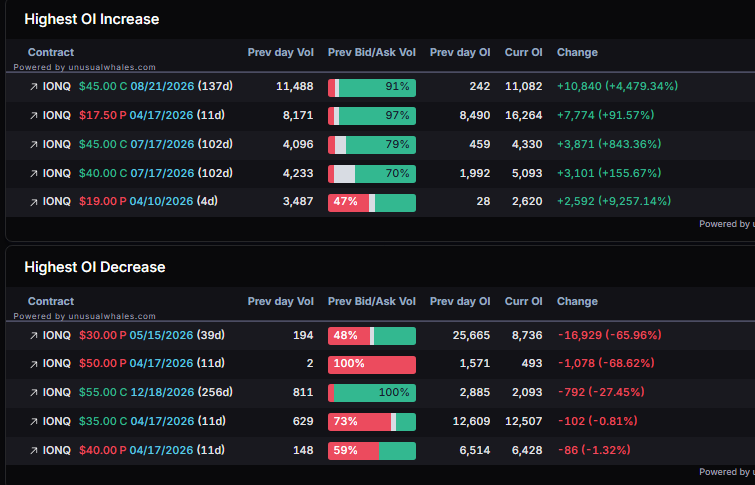Sort OI Increase table by Prev Bid/Ask Vol
This screenshot has width=755, height=485.
372,52
